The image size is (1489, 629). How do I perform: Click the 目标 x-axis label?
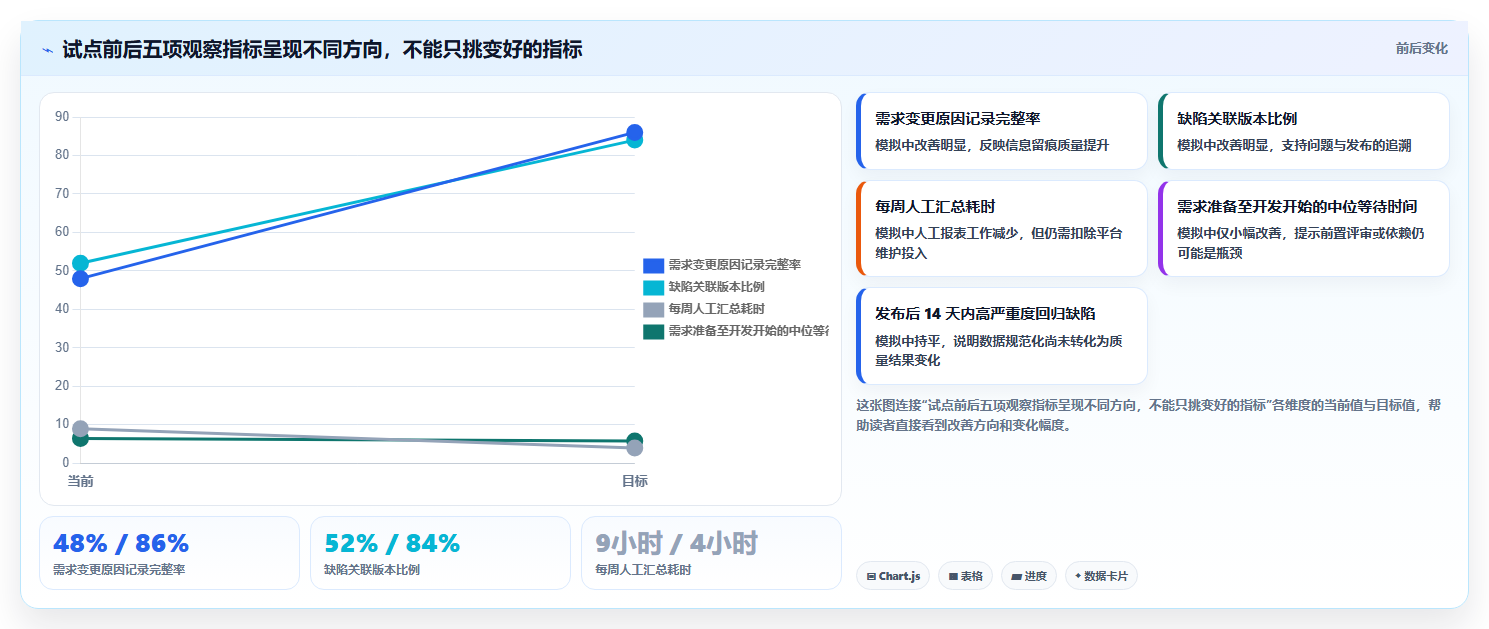tap(634, 481)
